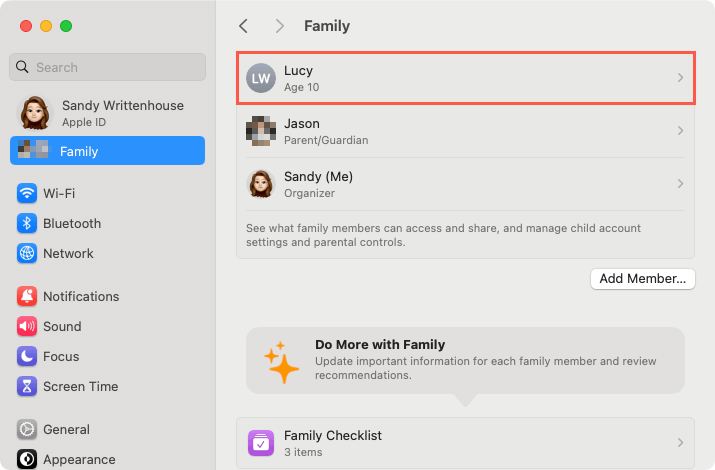Expand the Sandy (Me) Organizer chevron
Screen dimensions: 715x470
pyautogui.click(x=680, y=184)
